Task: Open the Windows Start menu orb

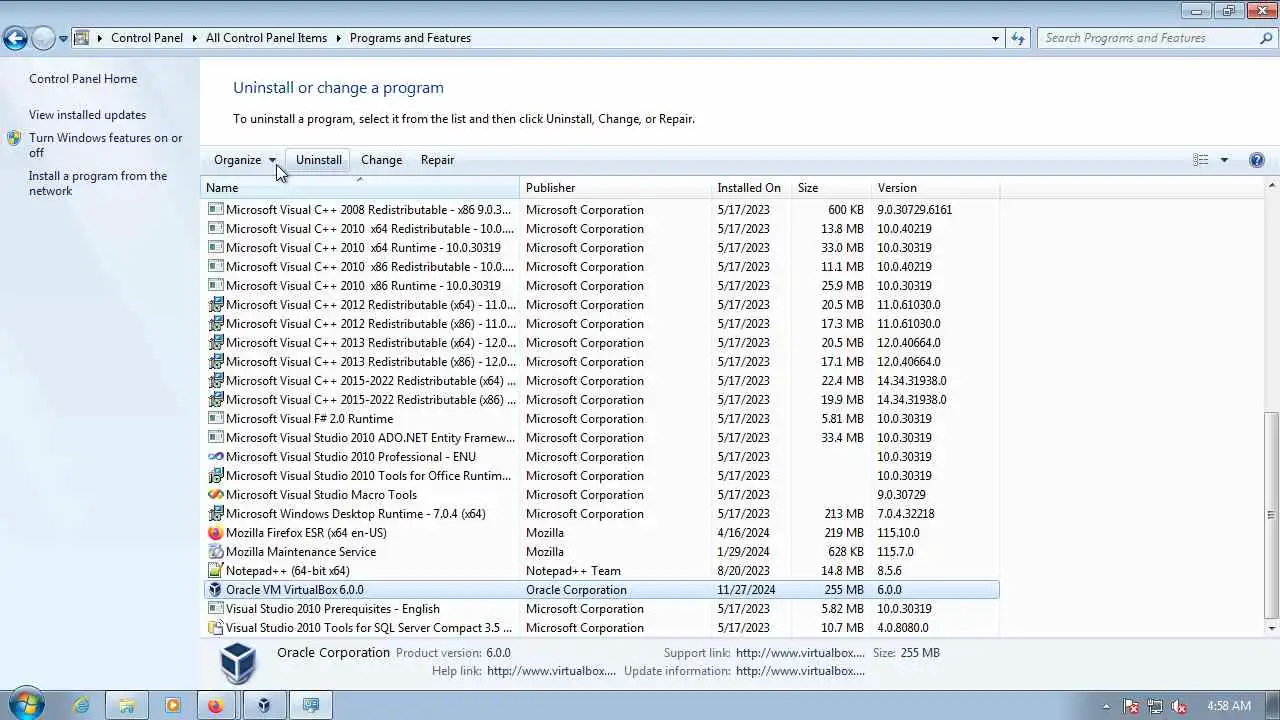Action: (25, 705)
